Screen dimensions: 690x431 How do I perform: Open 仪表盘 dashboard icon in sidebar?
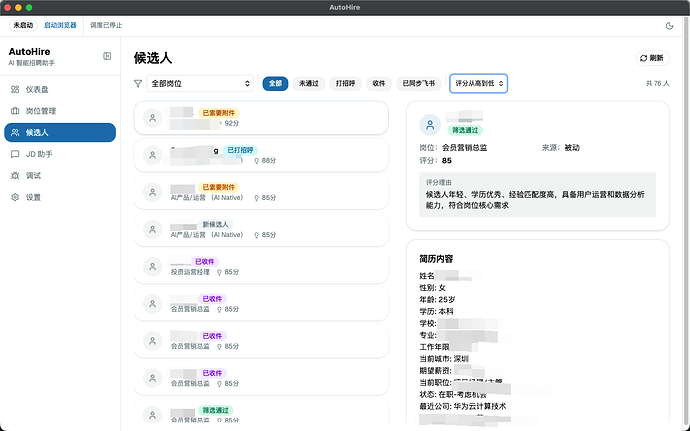tap(15, 89)
